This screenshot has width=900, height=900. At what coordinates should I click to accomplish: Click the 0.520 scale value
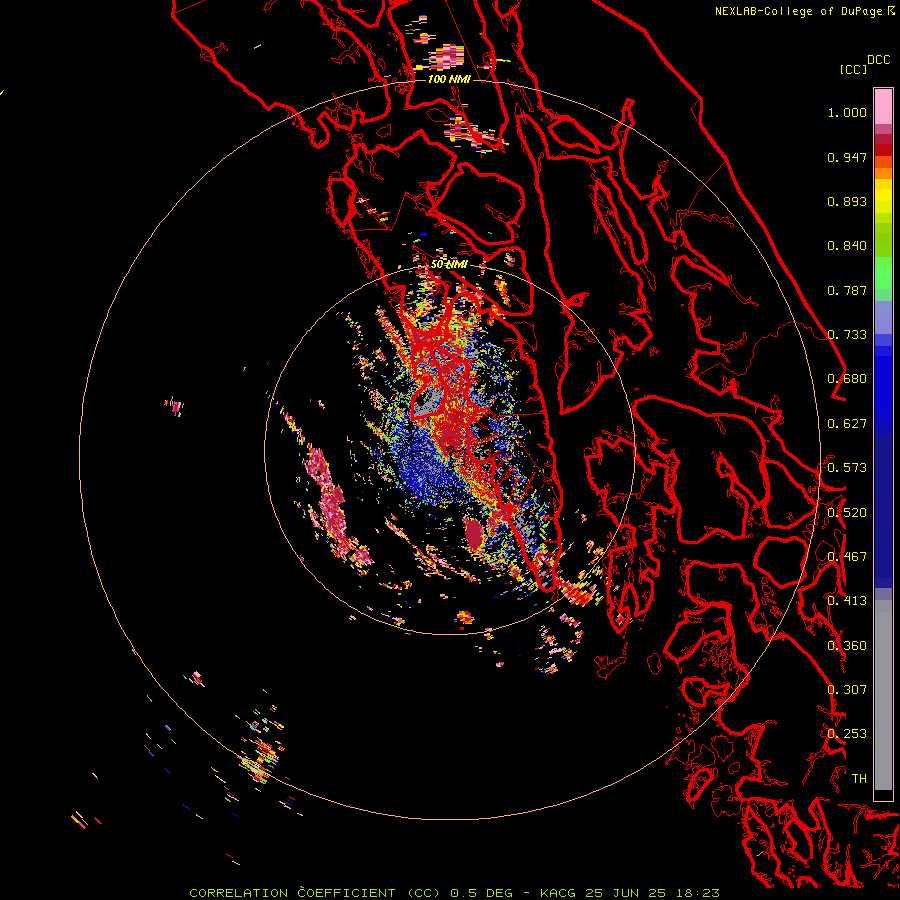pos(847,513)
